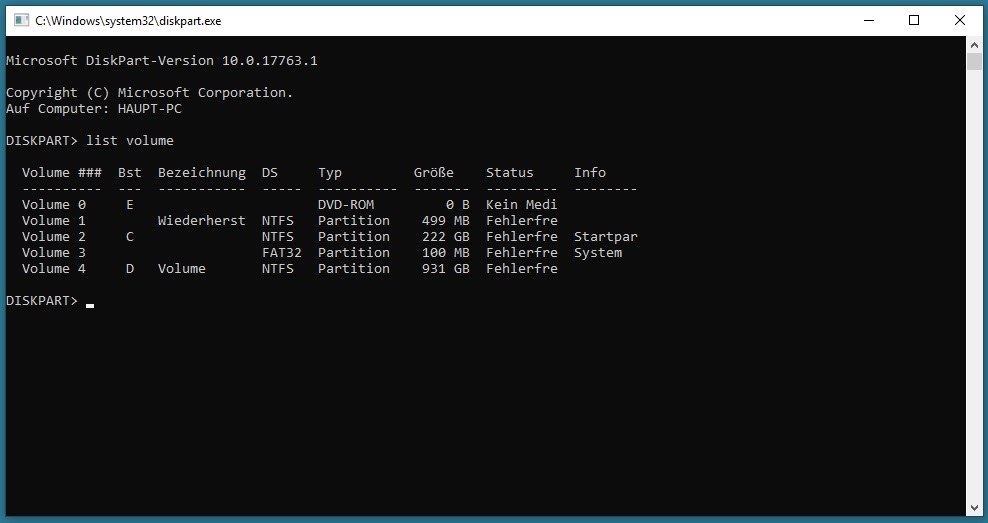This screenshot has width=988, height=523.
Task: Click the 'Volume 1' row label
Action: pos(54,221)
